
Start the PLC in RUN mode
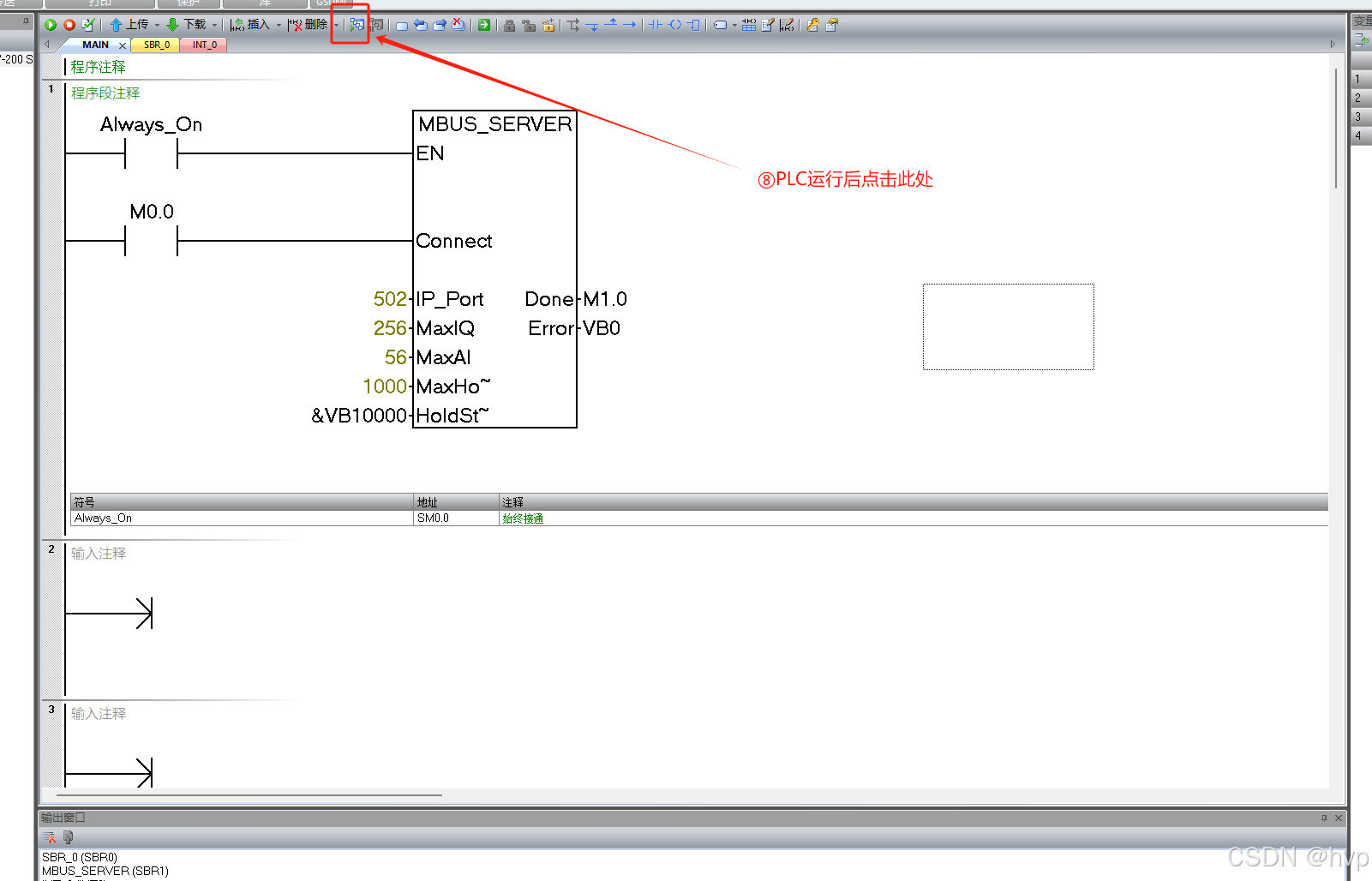point(51,24)
